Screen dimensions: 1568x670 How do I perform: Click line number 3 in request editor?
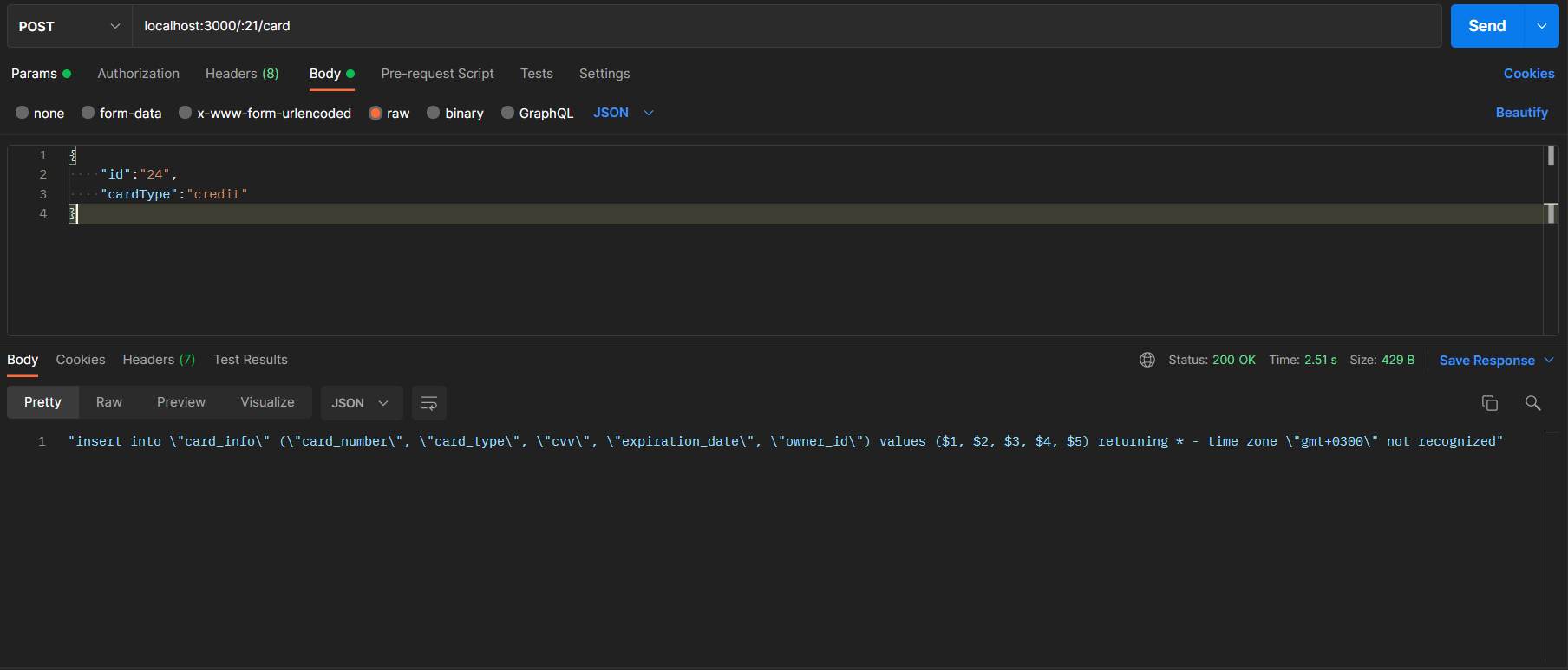(42, 194)
